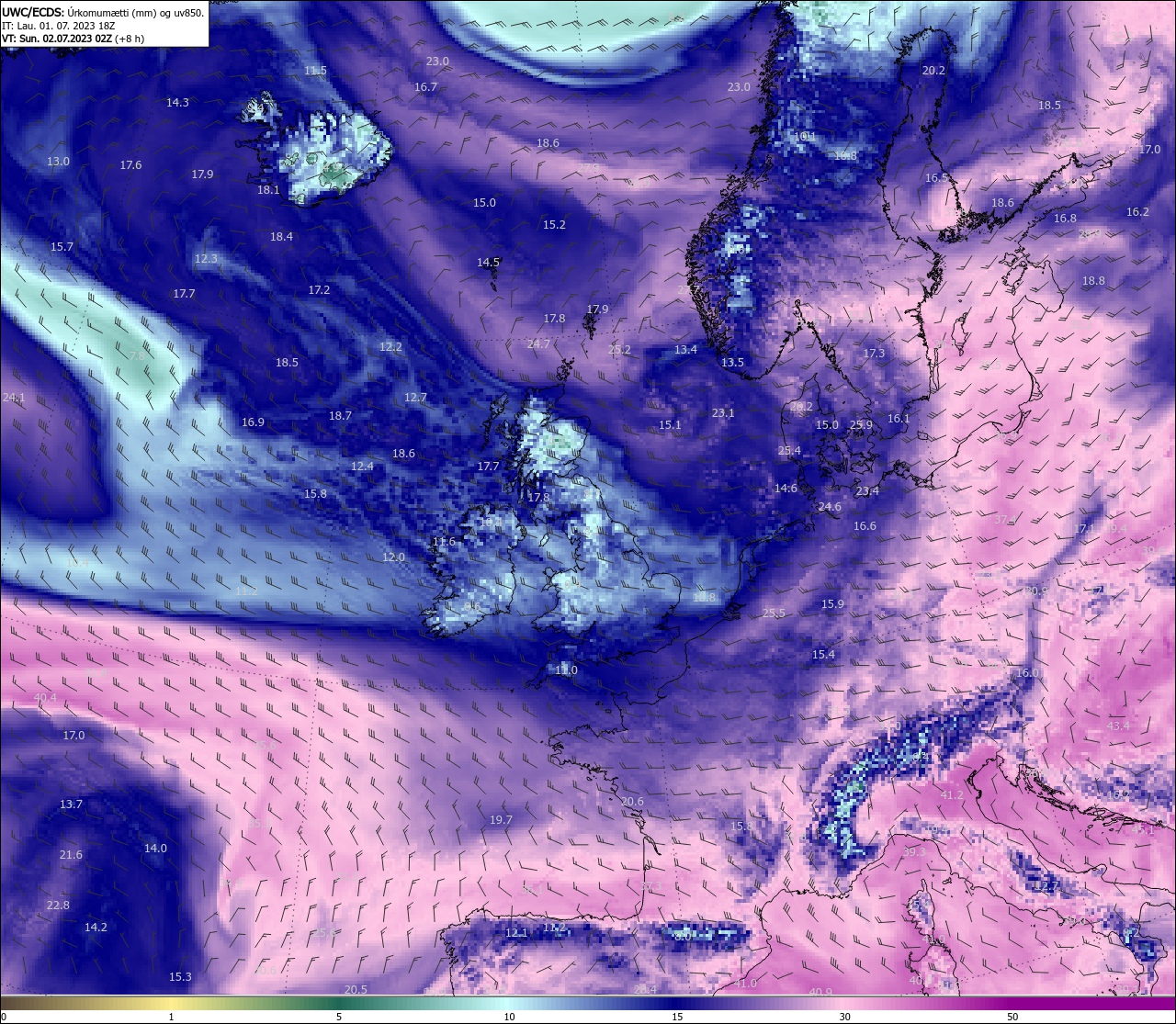Click the 13.7 value on the map
This screenshot has height=1024, width=1176.
[x=71, y=804]
